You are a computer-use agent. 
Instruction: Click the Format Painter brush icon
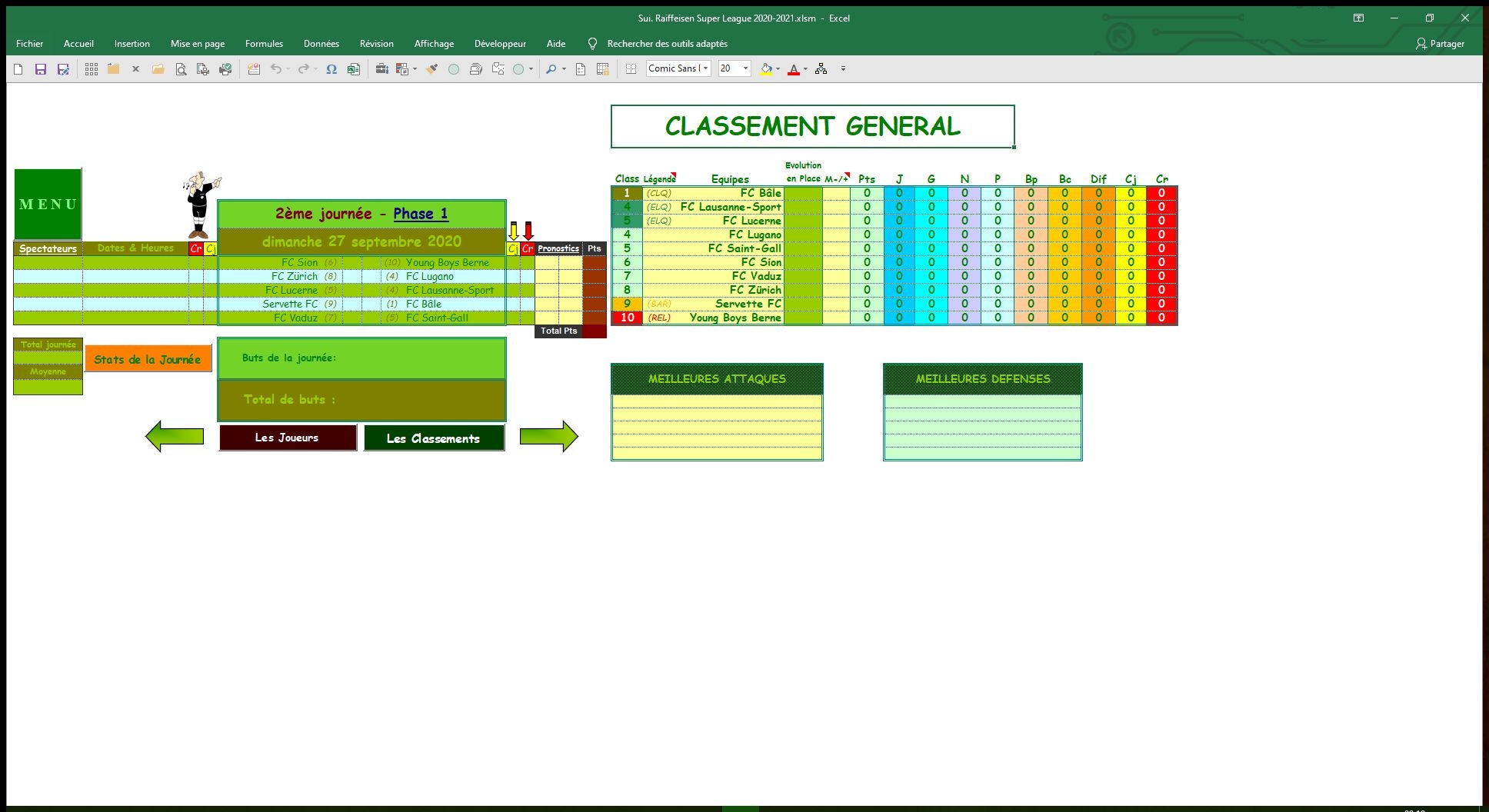tap(432, 69)
